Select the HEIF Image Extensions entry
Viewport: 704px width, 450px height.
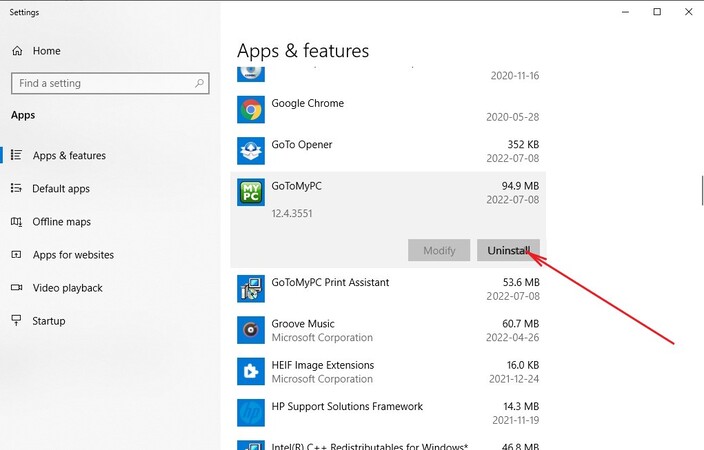coord(388,371)
